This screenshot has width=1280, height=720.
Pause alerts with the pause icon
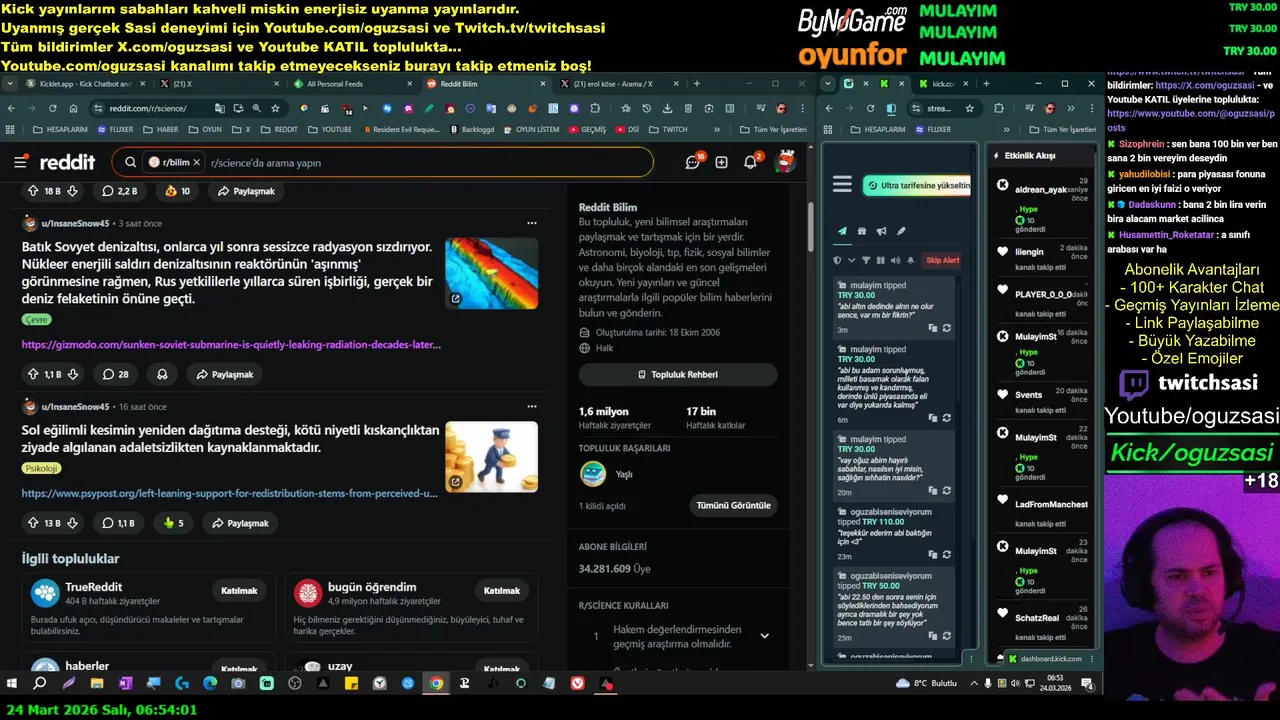[881, 260]
